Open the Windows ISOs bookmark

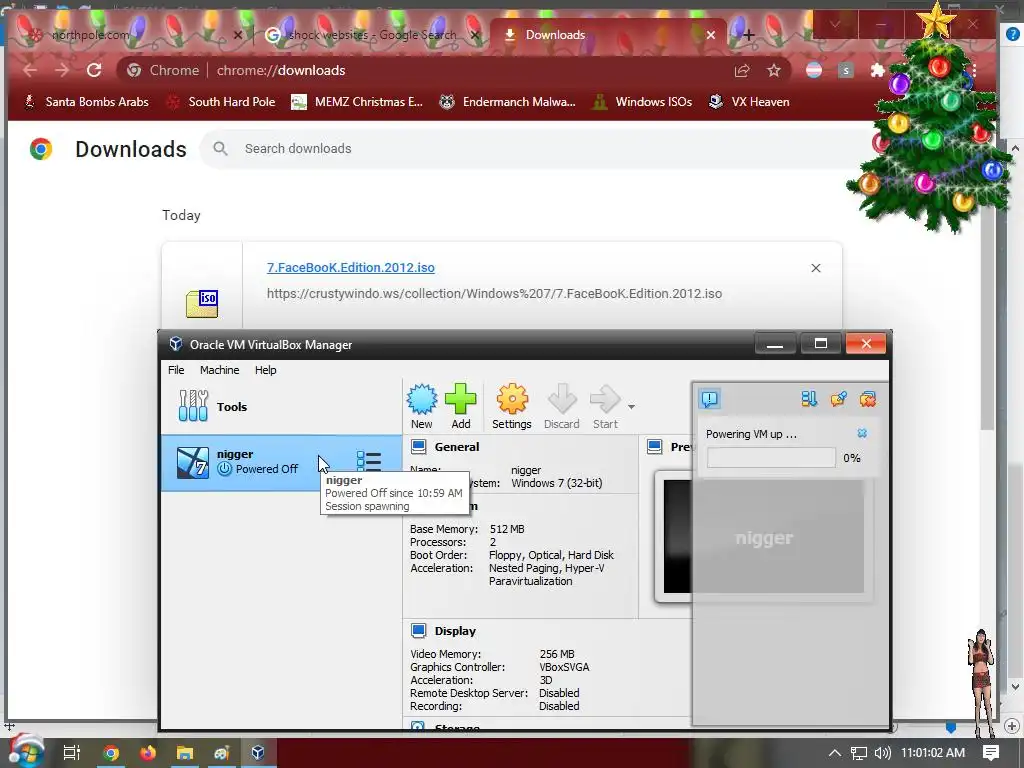tap(642, 102)
